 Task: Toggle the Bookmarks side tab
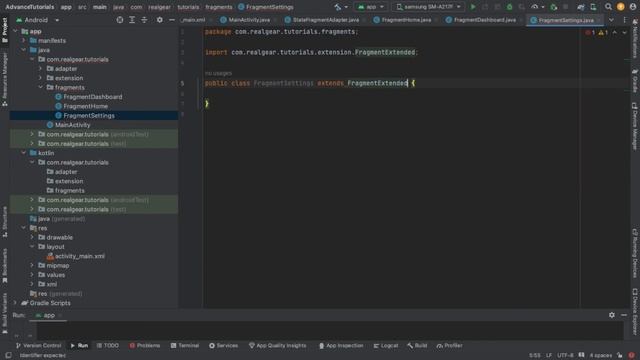[x=4, y=266]
